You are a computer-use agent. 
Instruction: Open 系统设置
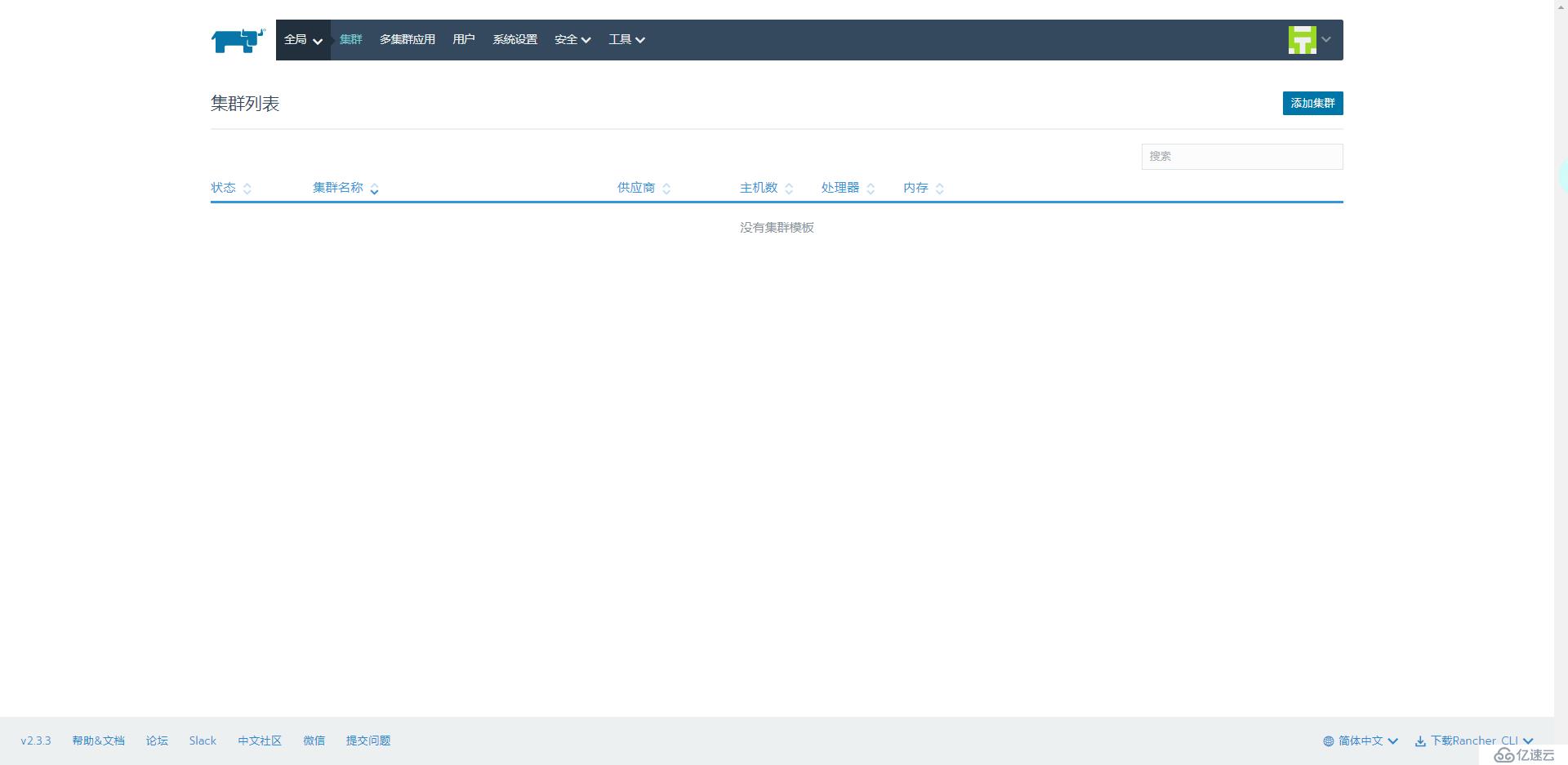point(515,39)
